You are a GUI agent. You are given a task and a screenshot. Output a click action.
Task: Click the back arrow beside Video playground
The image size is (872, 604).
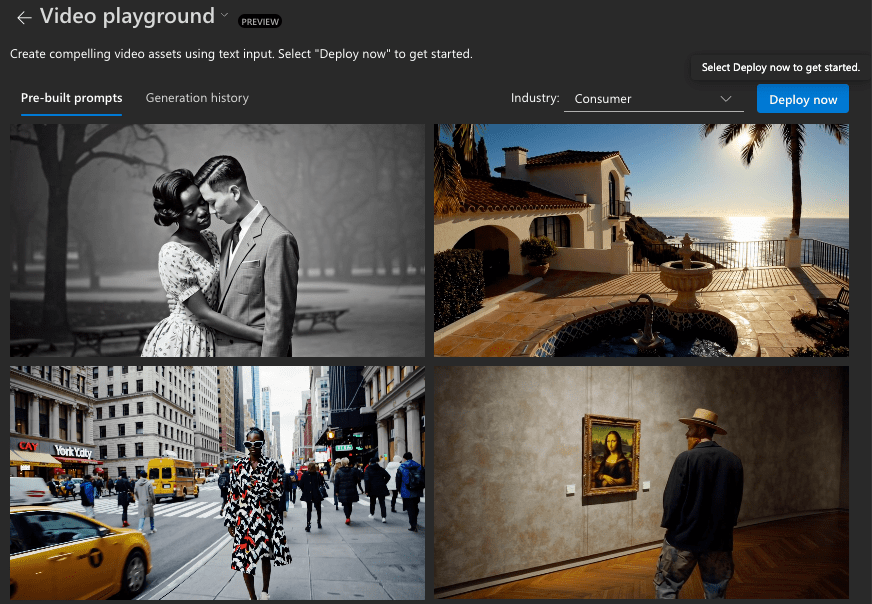pos(24,18)
